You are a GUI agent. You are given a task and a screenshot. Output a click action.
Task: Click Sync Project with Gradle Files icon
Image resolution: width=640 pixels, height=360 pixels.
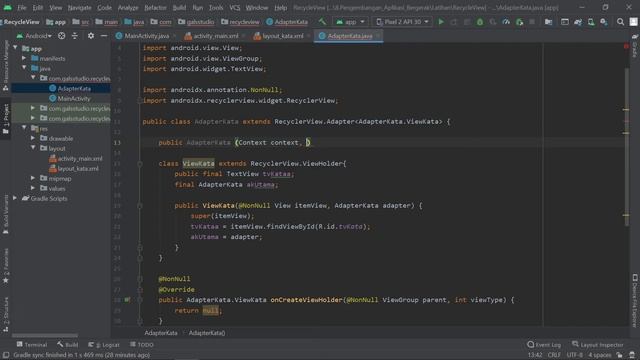coord(578,22)
